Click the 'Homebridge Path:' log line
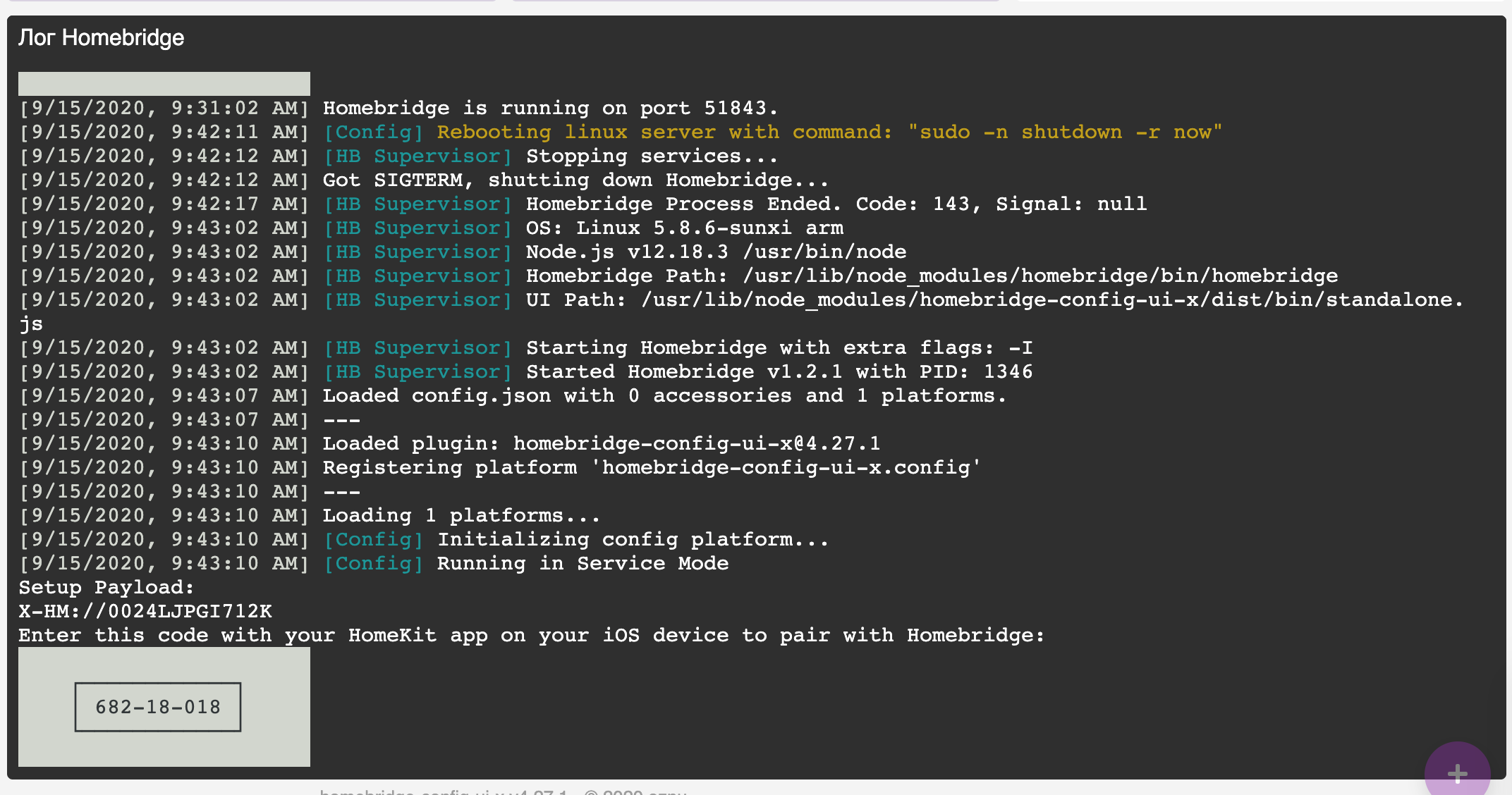 678,276
